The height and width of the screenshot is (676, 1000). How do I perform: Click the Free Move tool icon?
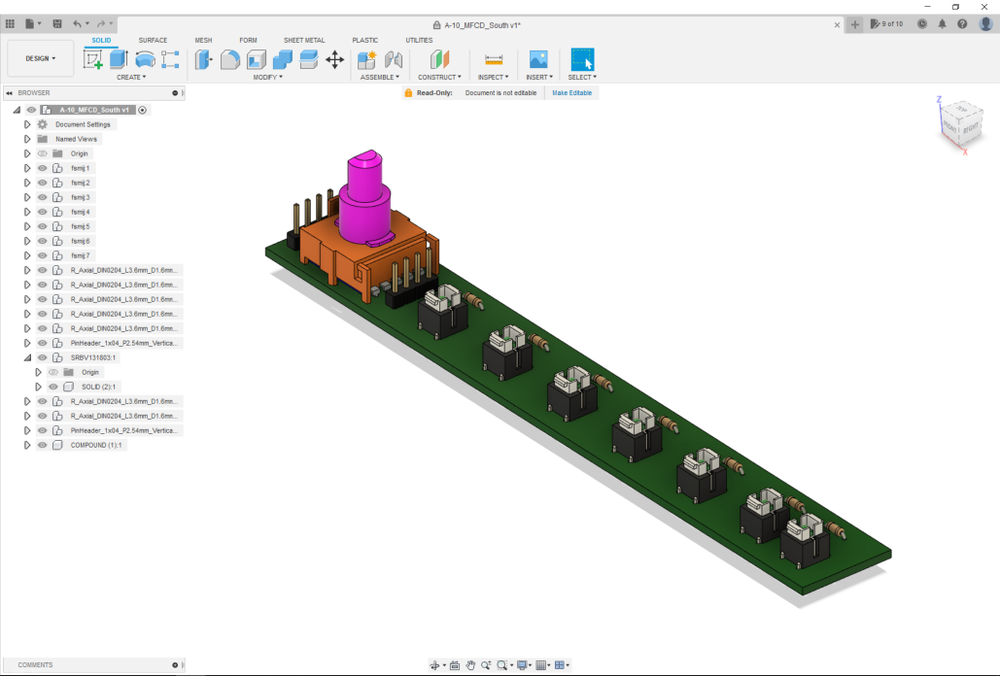tap(335, 59)
